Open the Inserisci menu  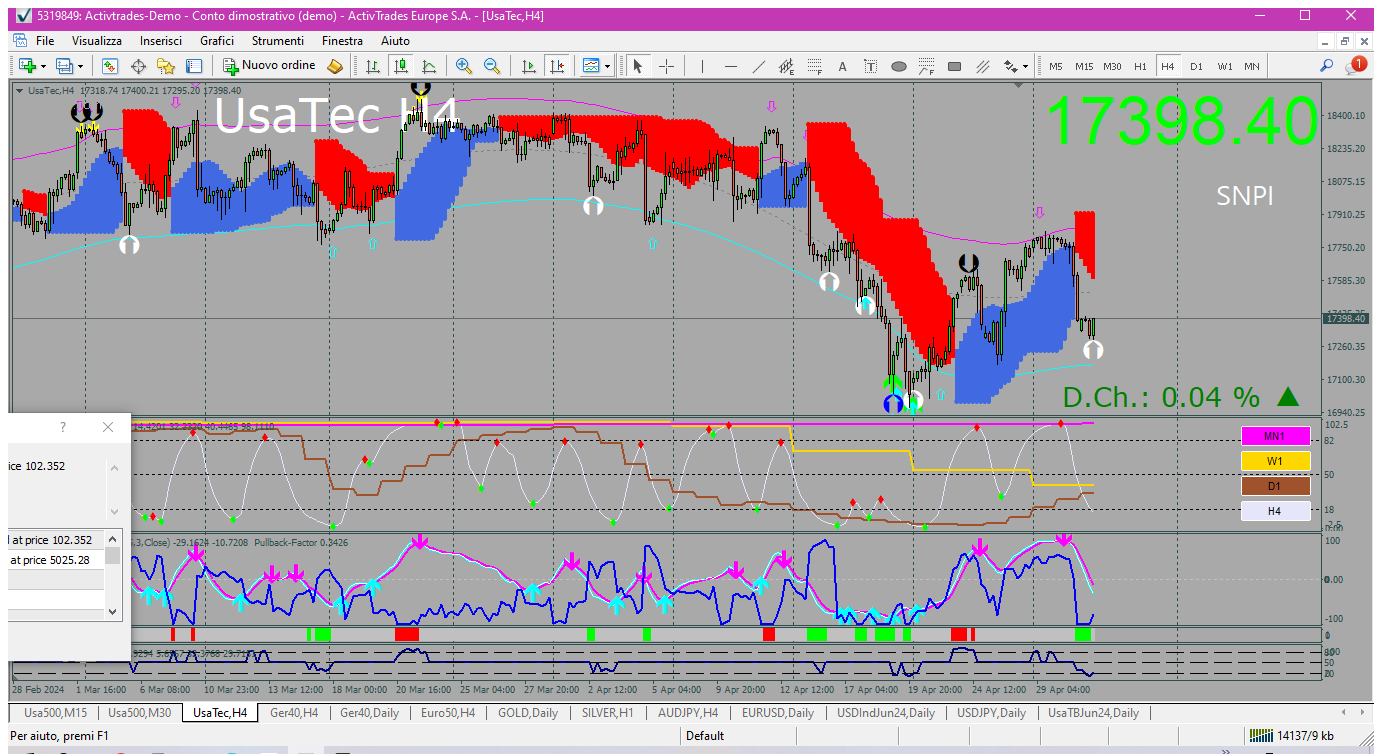[x=161, y=41]
